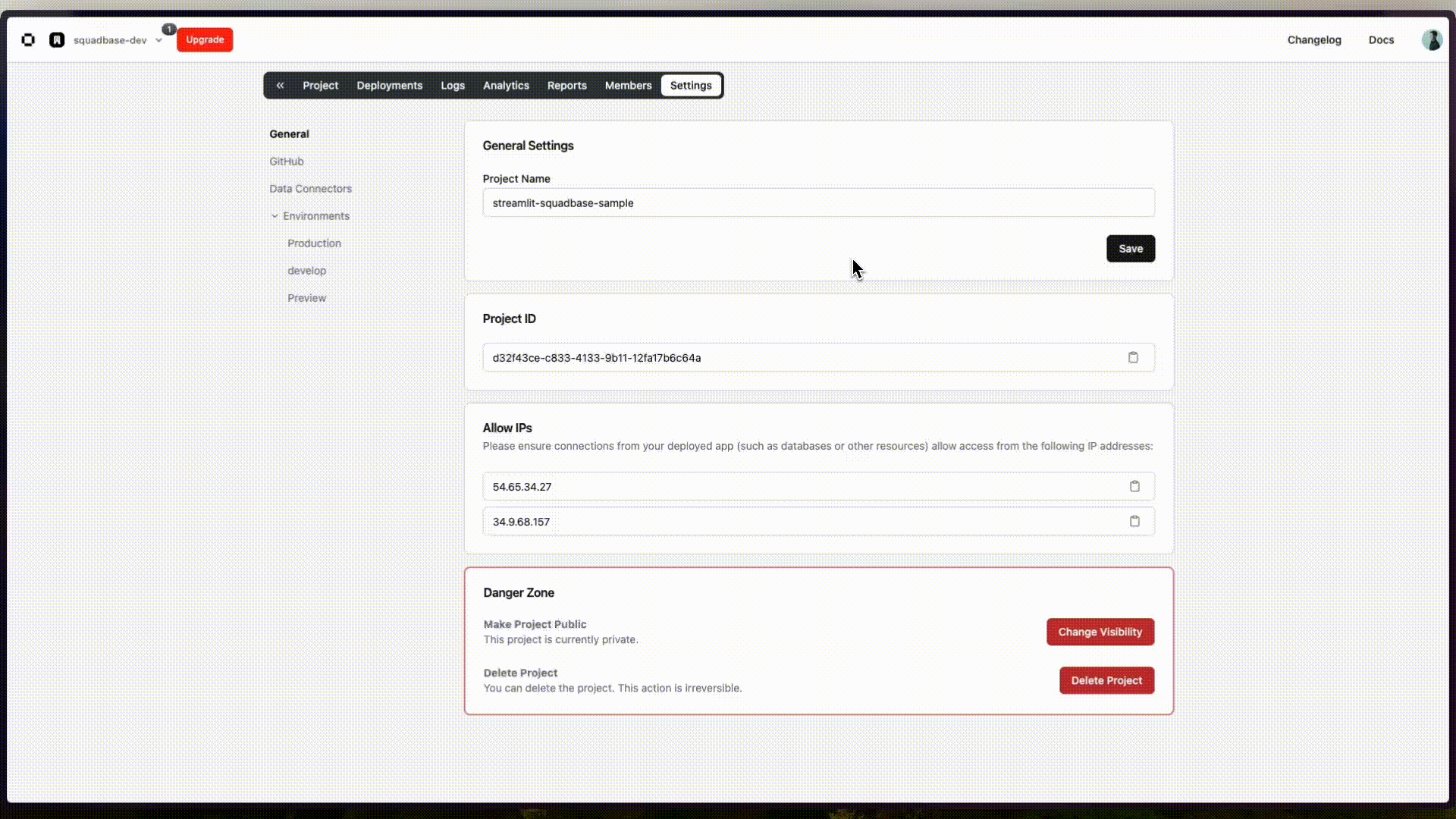The width and height of the screenshot is (1456, 819).
Task: Open the develop environment settings
Action: [x=306, y=270]
